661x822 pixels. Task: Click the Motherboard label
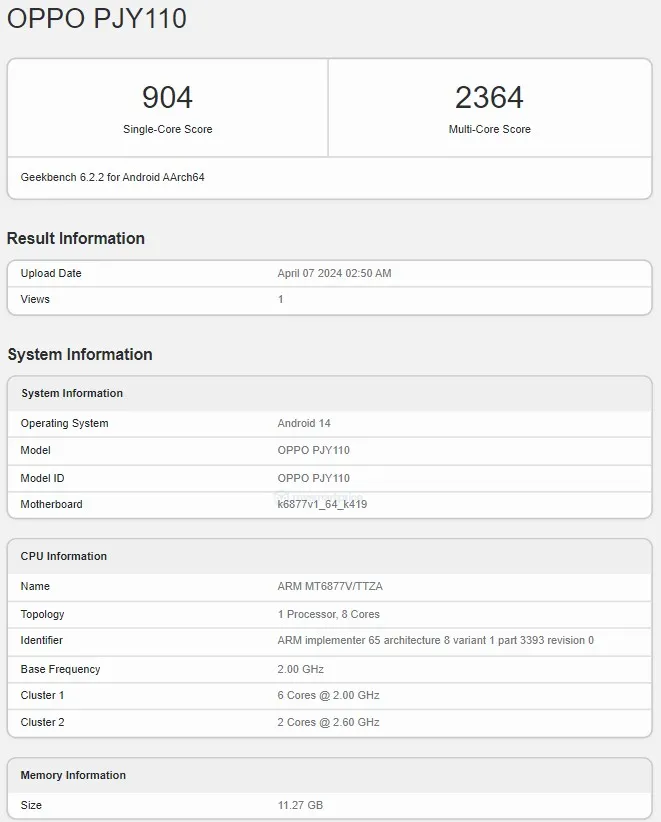tap(51, 504)
